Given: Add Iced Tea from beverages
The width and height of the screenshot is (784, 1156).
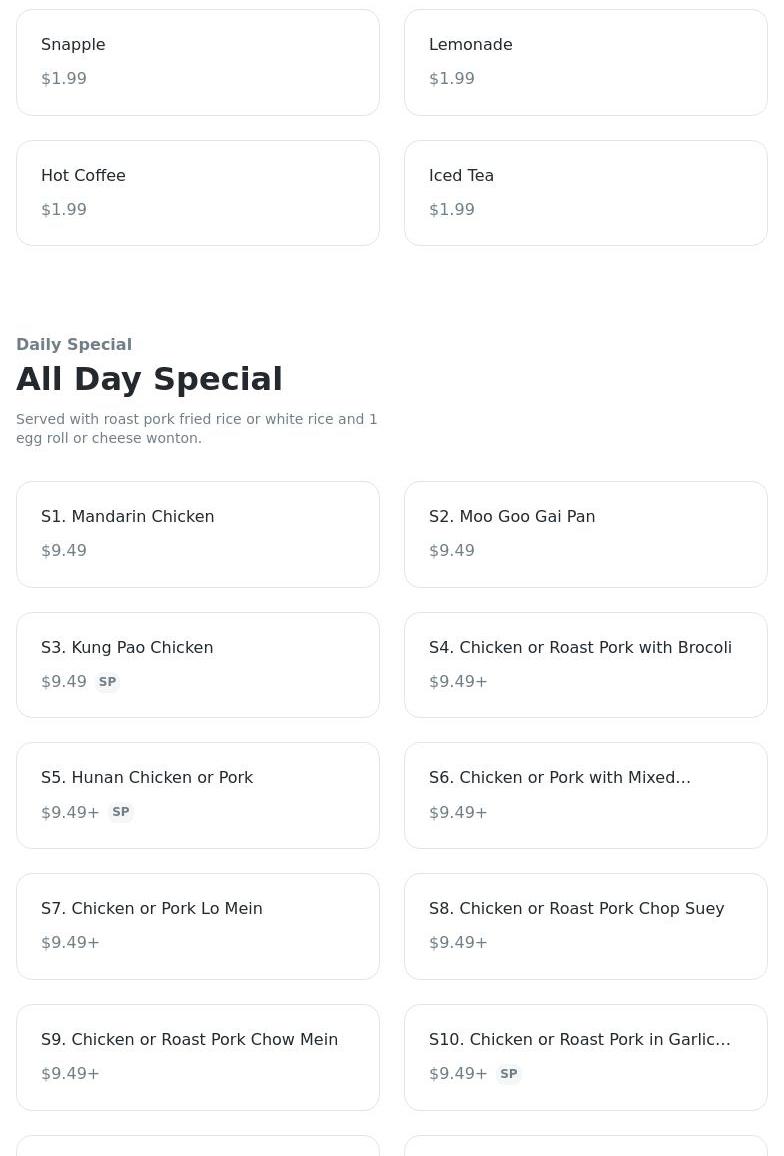Looking at the screenshot, I should [x=585, y=193].
